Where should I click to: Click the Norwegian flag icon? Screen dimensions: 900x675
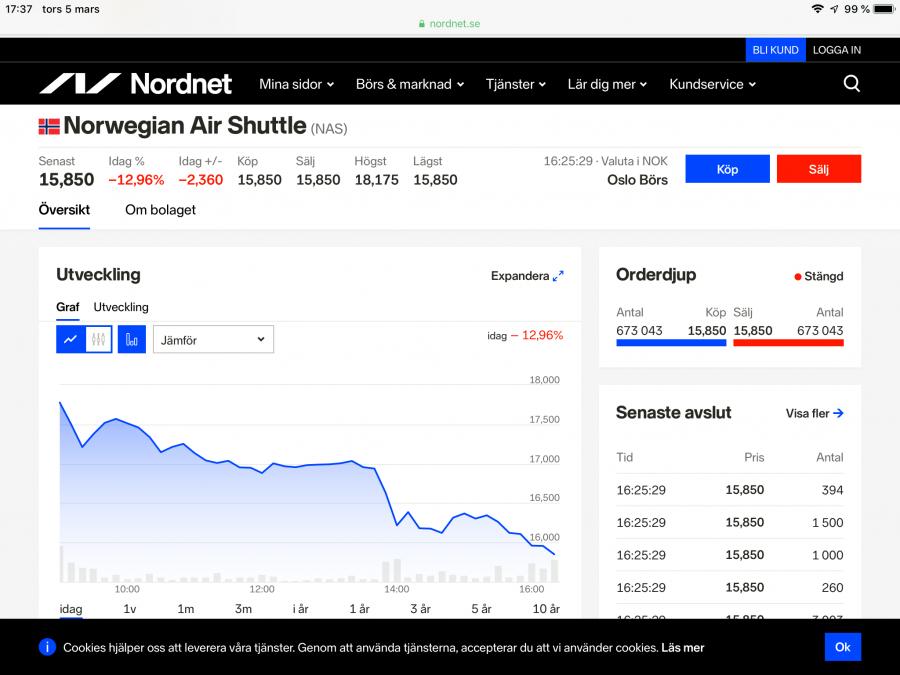[x=49, y=126]
